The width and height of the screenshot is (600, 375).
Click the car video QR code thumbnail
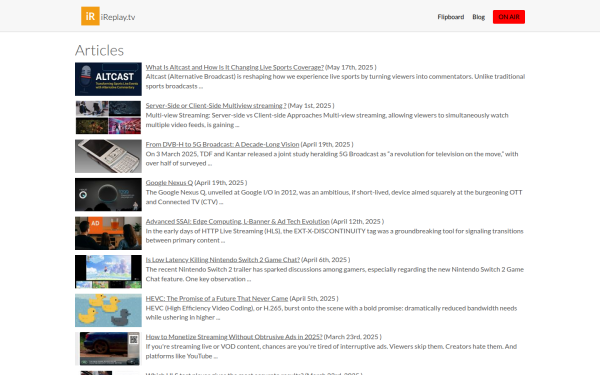pos(108,349)
